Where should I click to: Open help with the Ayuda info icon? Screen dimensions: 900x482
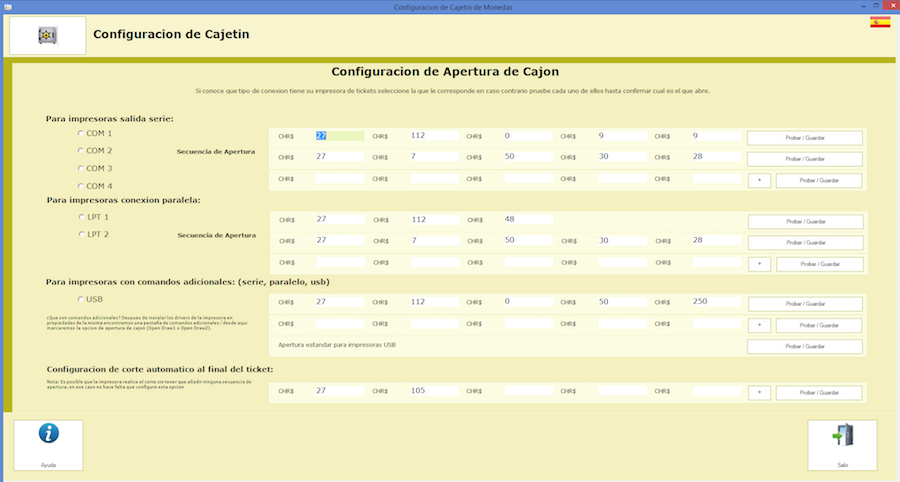click(48, 435)
